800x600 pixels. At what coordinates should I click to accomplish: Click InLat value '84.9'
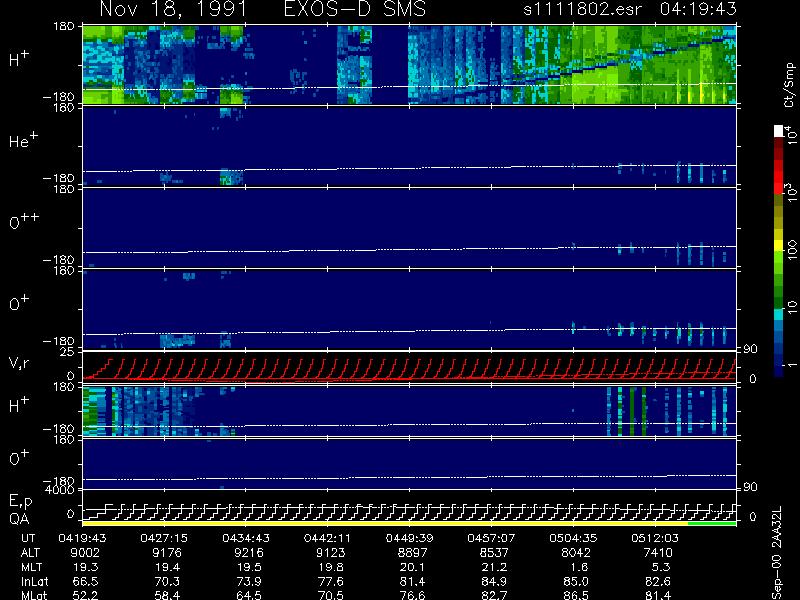[x=495, y=581]
